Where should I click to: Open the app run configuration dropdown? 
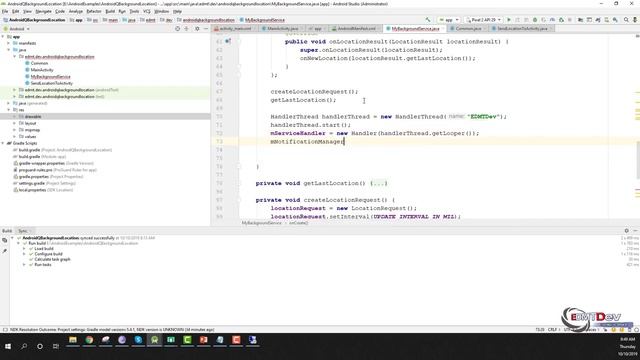(x=449, y=20)
